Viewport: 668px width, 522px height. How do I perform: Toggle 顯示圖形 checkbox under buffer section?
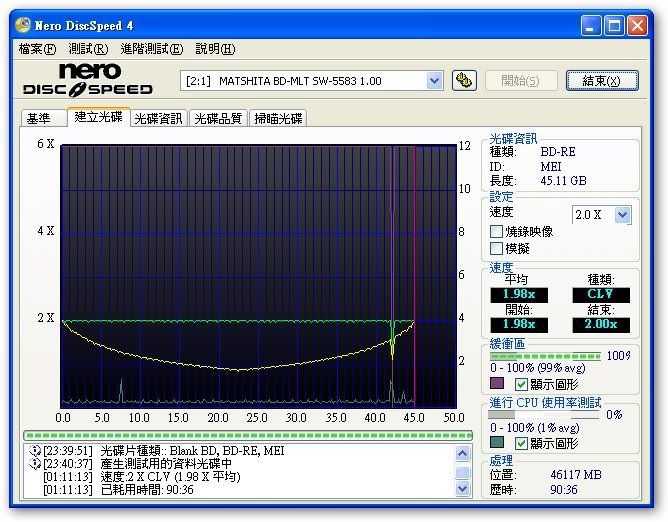[x=521, y=384]
